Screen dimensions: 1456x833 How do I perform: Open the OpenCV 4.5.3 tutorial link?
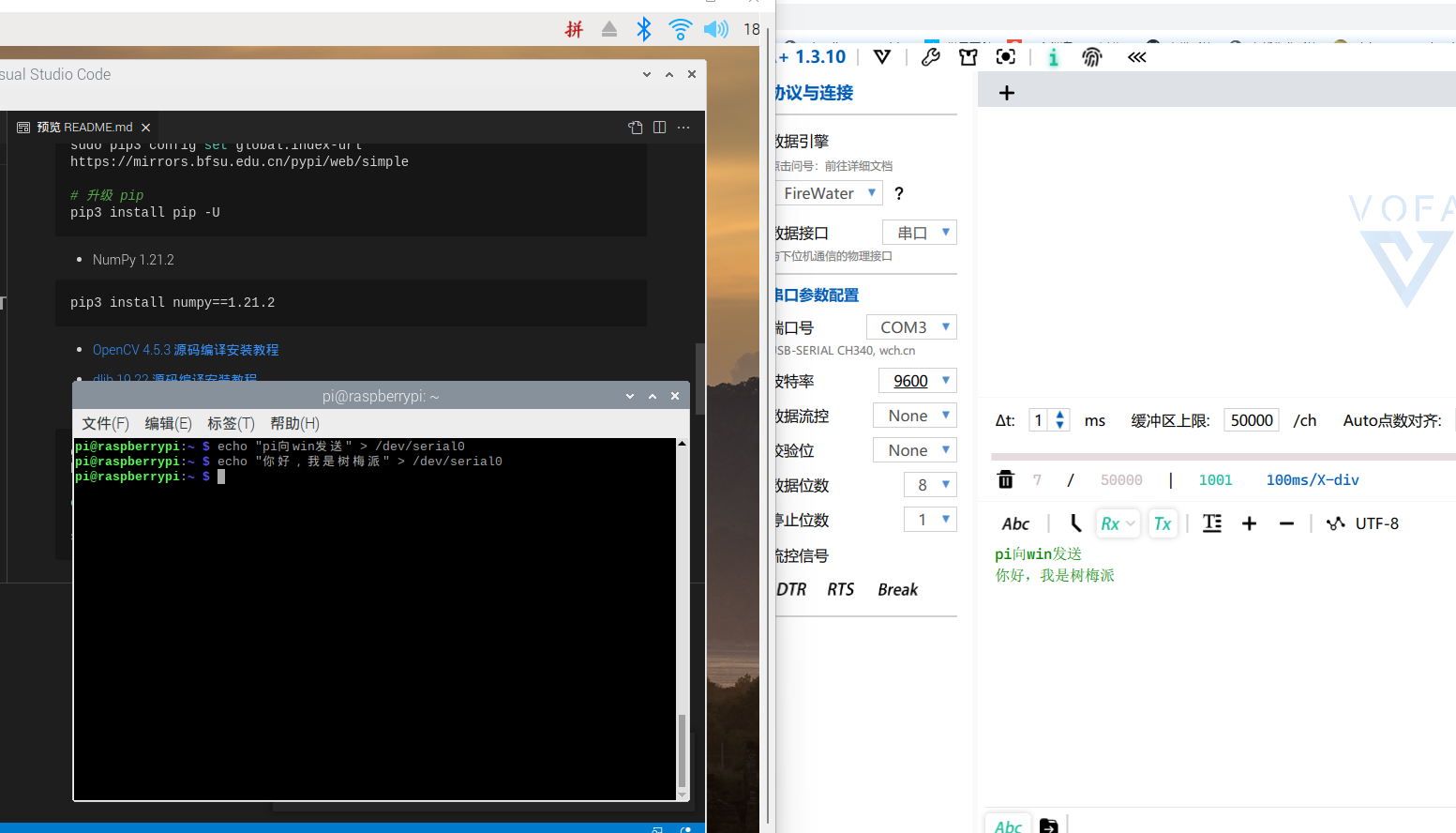point(185,349)
